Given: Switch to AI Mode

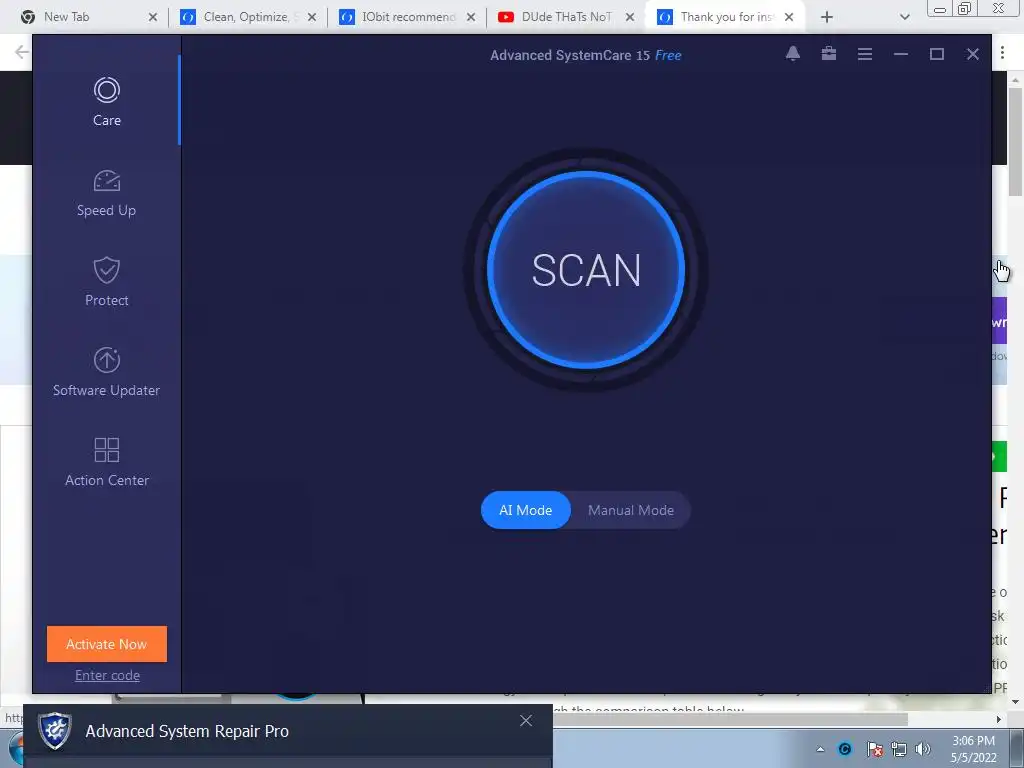Looking at the screenshot, I should pos(526,510).
